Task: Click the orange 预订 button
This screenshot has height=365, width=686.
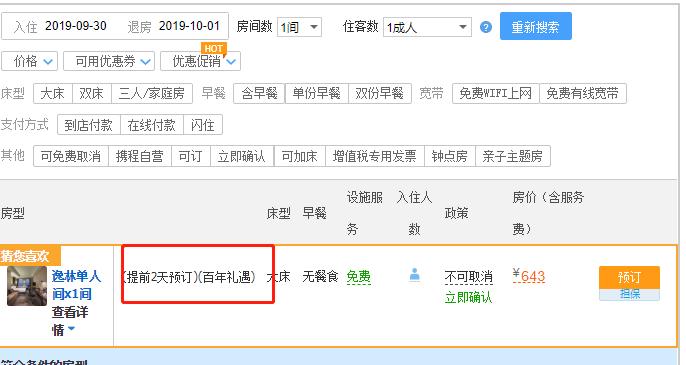Action: [629, 277]
